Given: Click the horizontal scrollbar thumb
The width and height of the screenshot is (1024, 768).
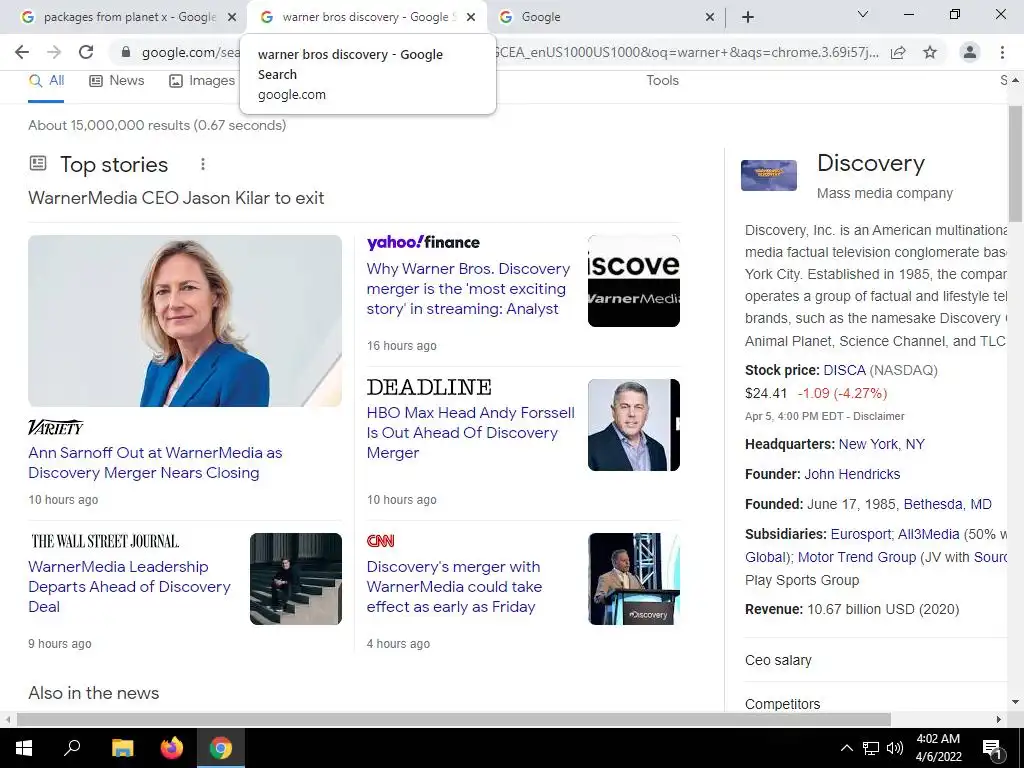Looking at the screenshot, I should (x=454, y=720).
